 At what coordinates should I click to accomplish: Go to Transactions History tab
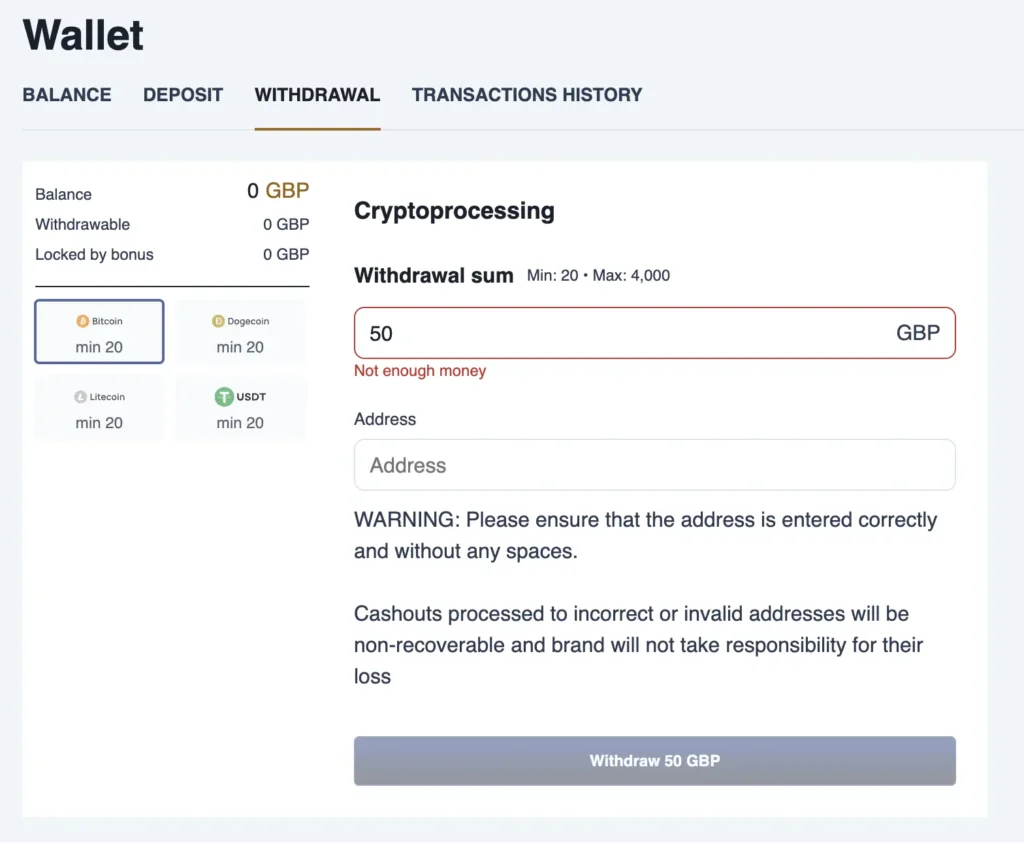point(527,95)
